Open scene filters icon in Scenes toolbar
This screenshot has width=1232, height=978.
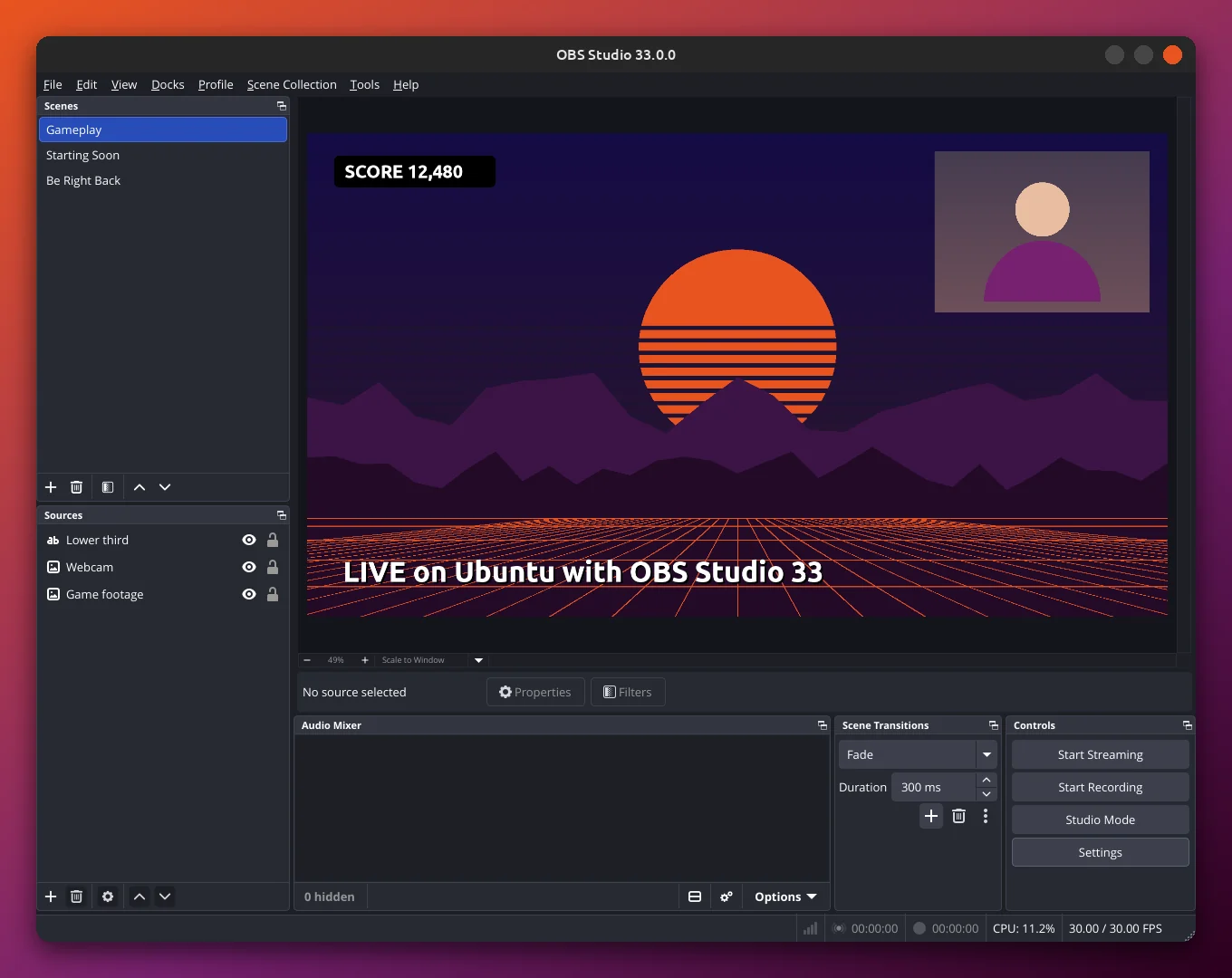108,487
